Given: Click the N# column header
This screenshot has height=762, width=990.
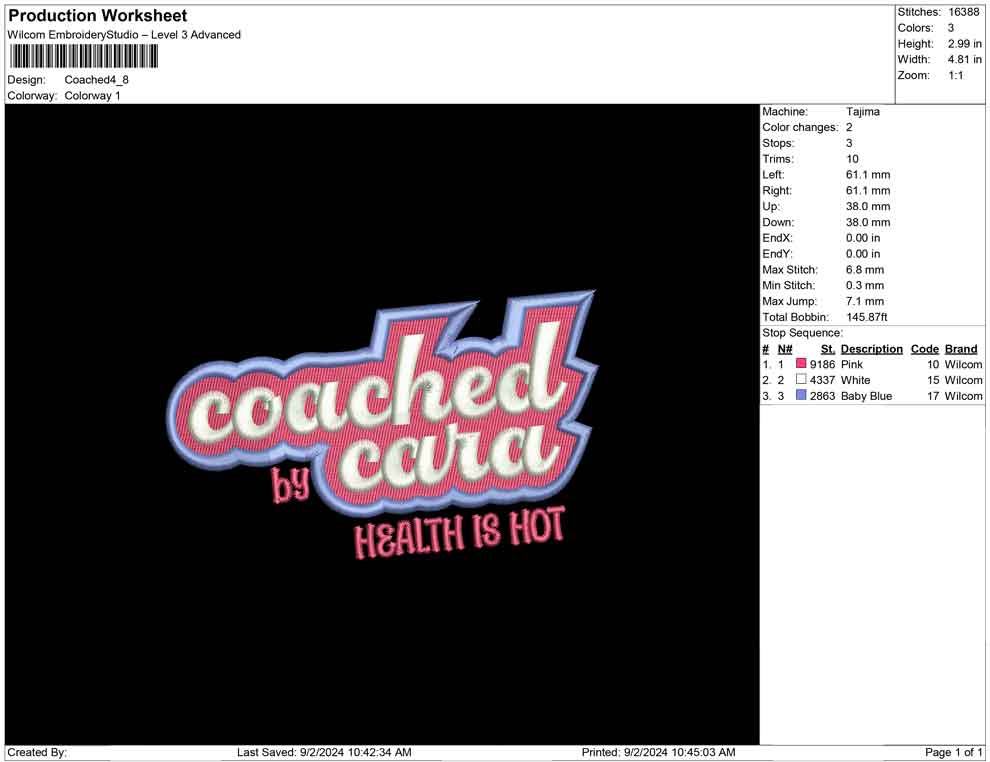Looking at the screenshot, I should [785, 349].
